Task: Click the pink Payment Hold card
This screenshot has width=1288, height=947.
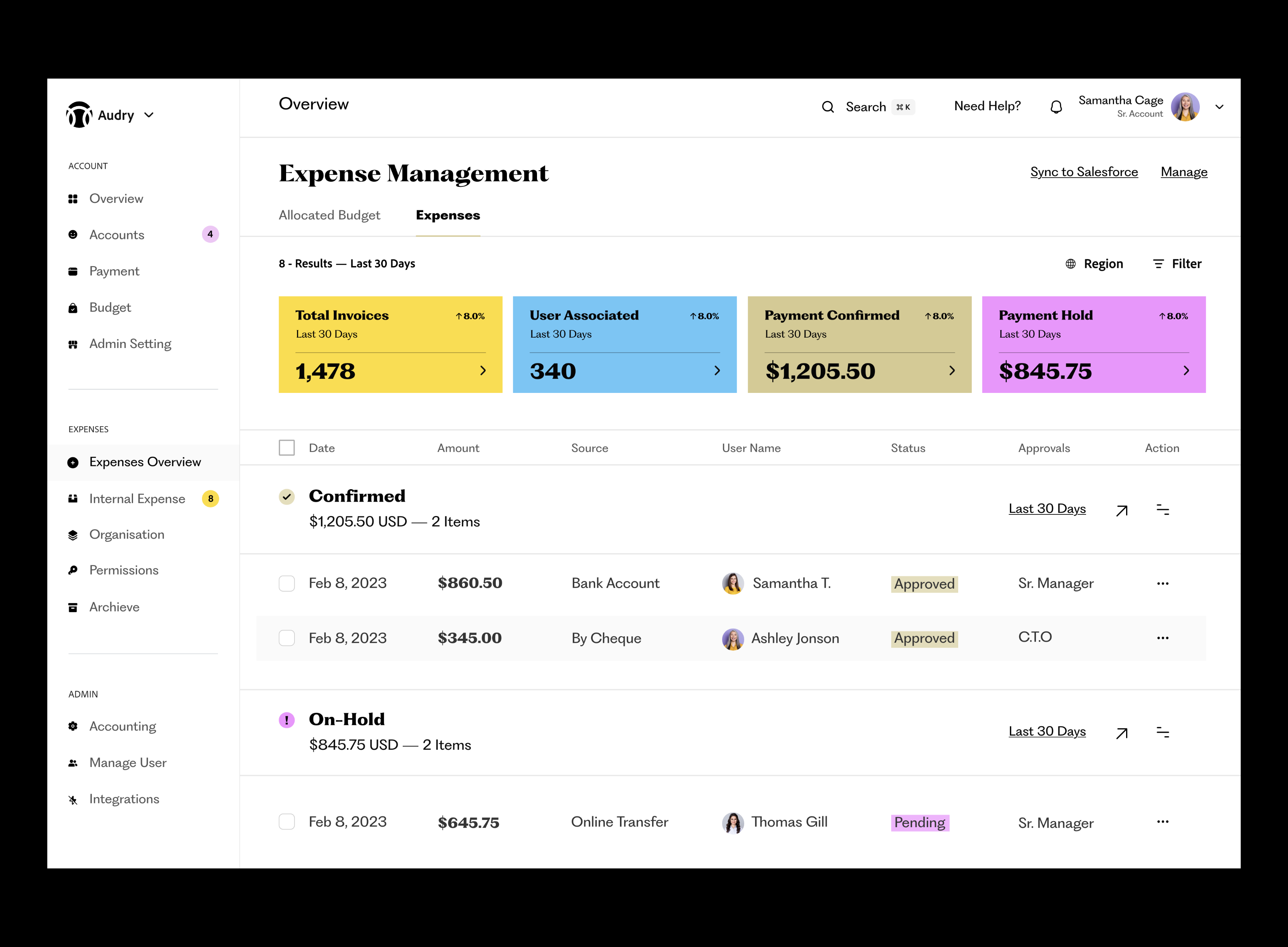Action: click(x=1093, y=344)
